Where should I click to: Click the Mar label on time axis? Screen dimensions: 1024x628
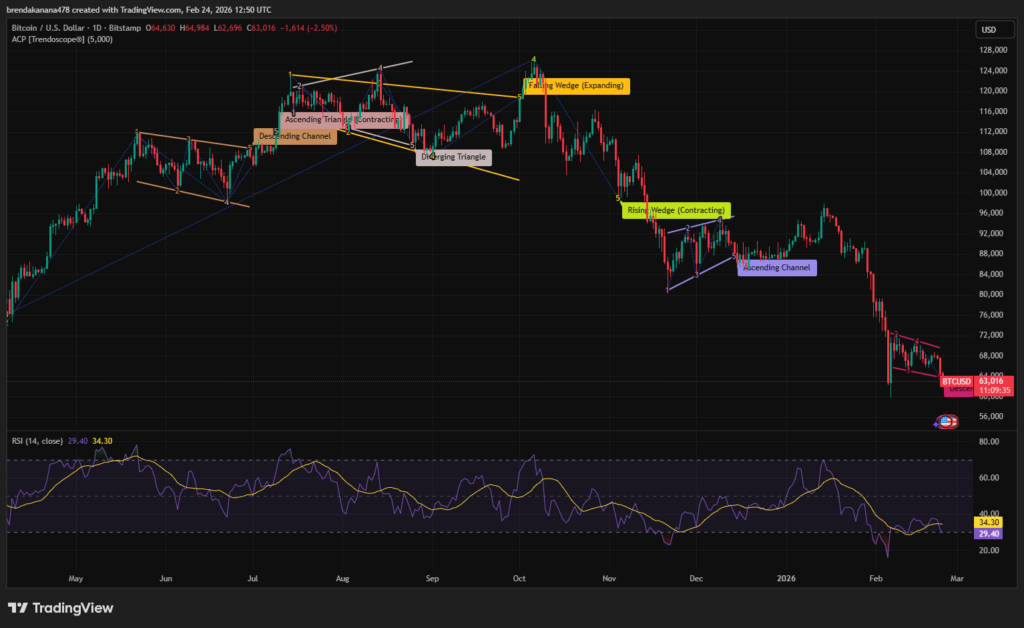(957, 578)
